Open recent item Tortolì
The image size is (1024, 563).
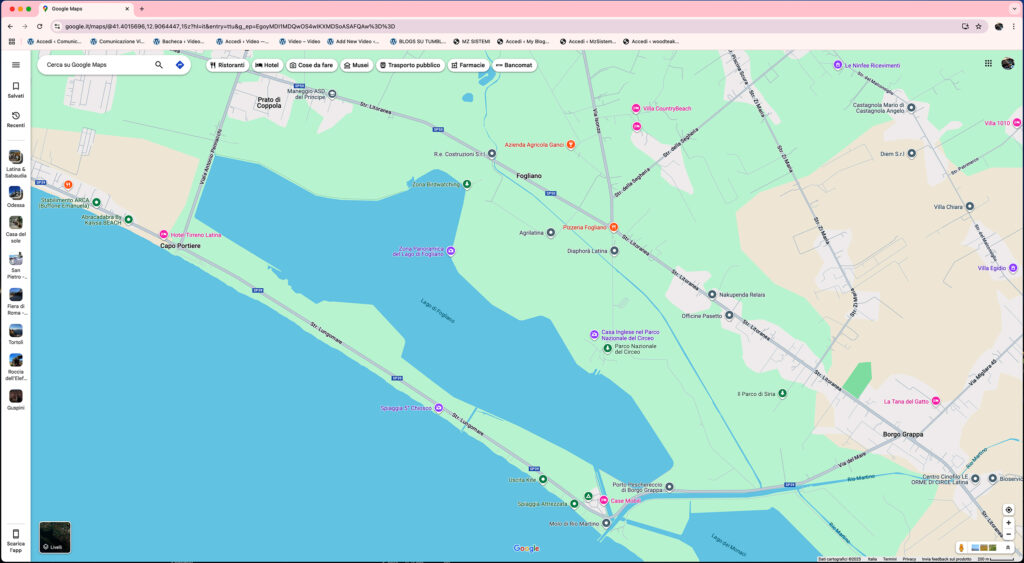(16, 334)
